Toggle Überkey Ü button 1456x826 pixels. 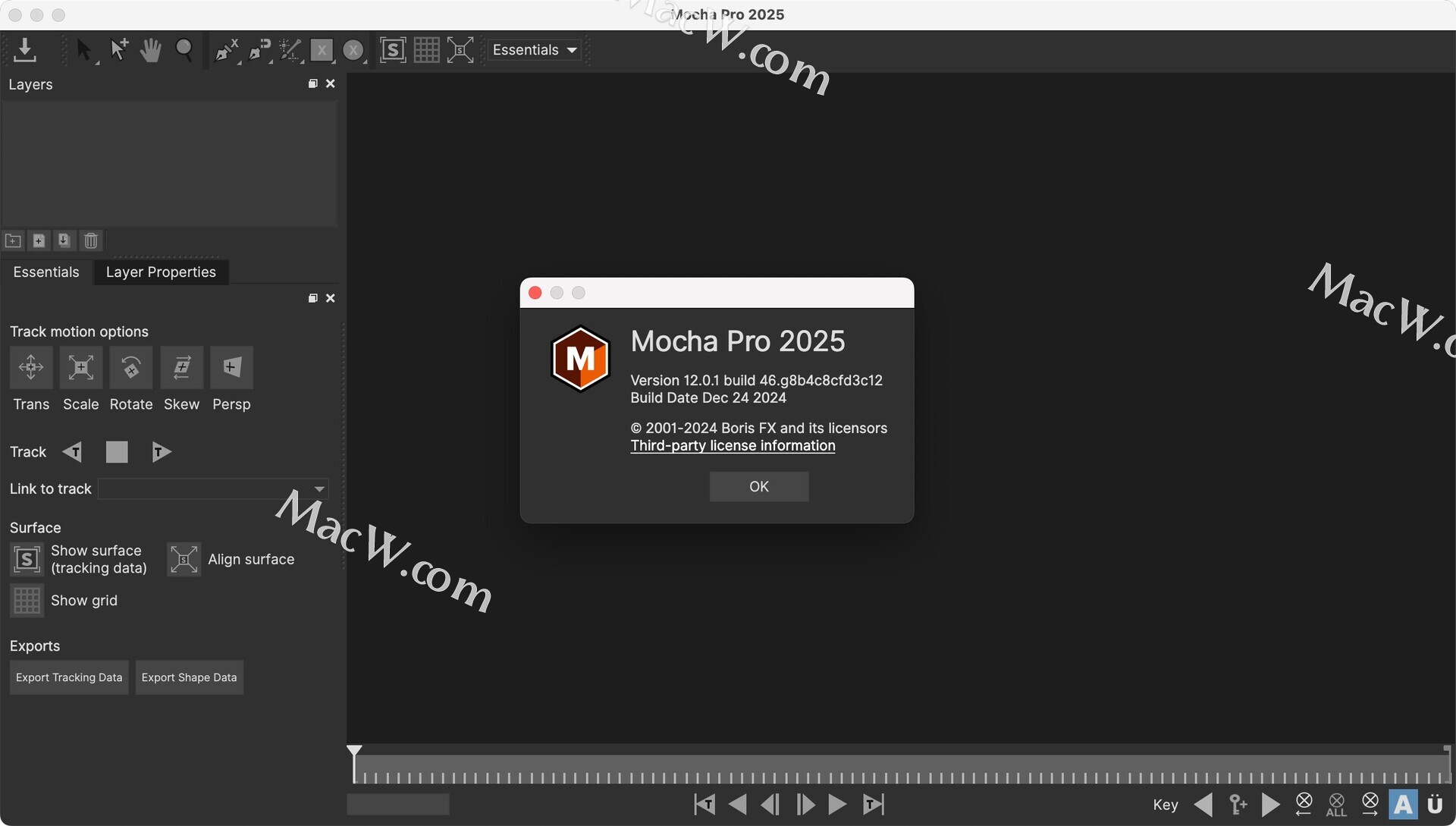point(1435,804)
